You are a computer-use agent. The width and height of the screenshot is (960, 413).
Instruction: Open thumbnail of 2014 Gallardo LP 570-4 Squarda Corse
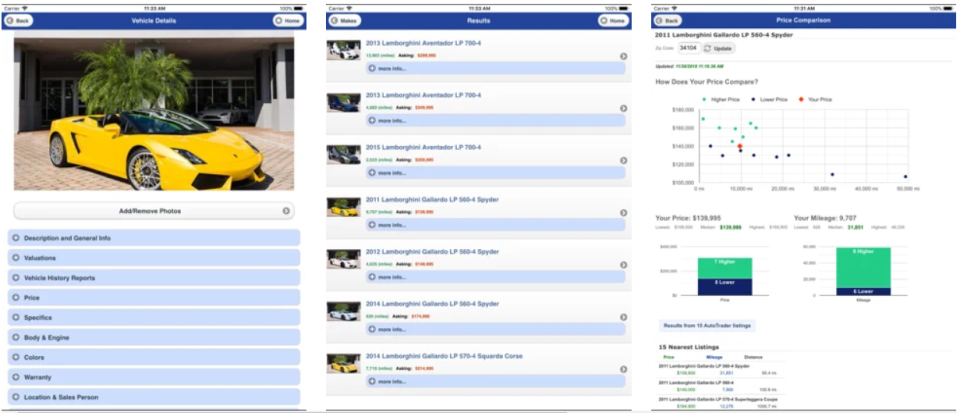(x=343, y=363)
